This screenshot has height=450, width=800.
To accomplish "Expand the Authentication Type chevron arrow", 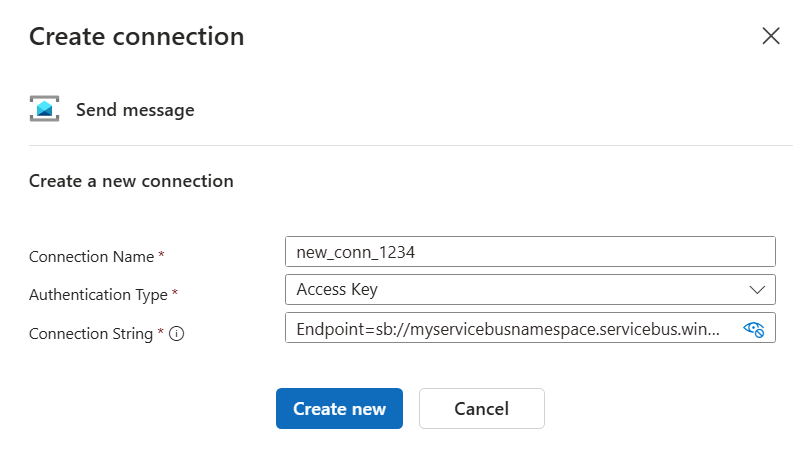I will [756, 290].
